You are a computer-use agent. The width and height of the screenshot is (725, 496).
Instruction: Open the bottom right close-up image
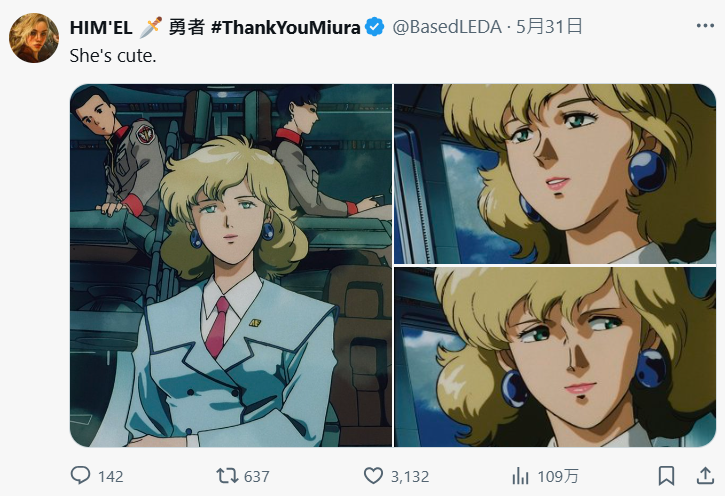click(x=555, y=357)
